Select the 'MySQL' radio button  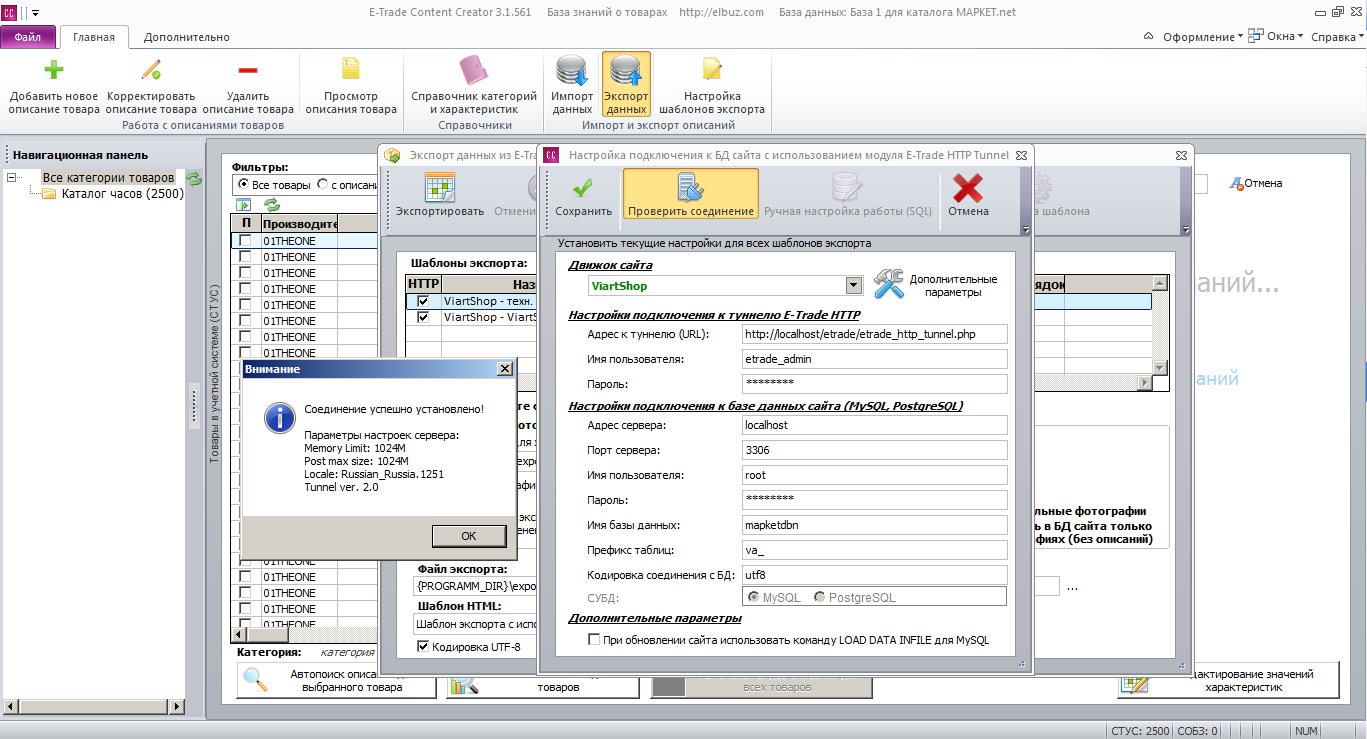(754, 597)
